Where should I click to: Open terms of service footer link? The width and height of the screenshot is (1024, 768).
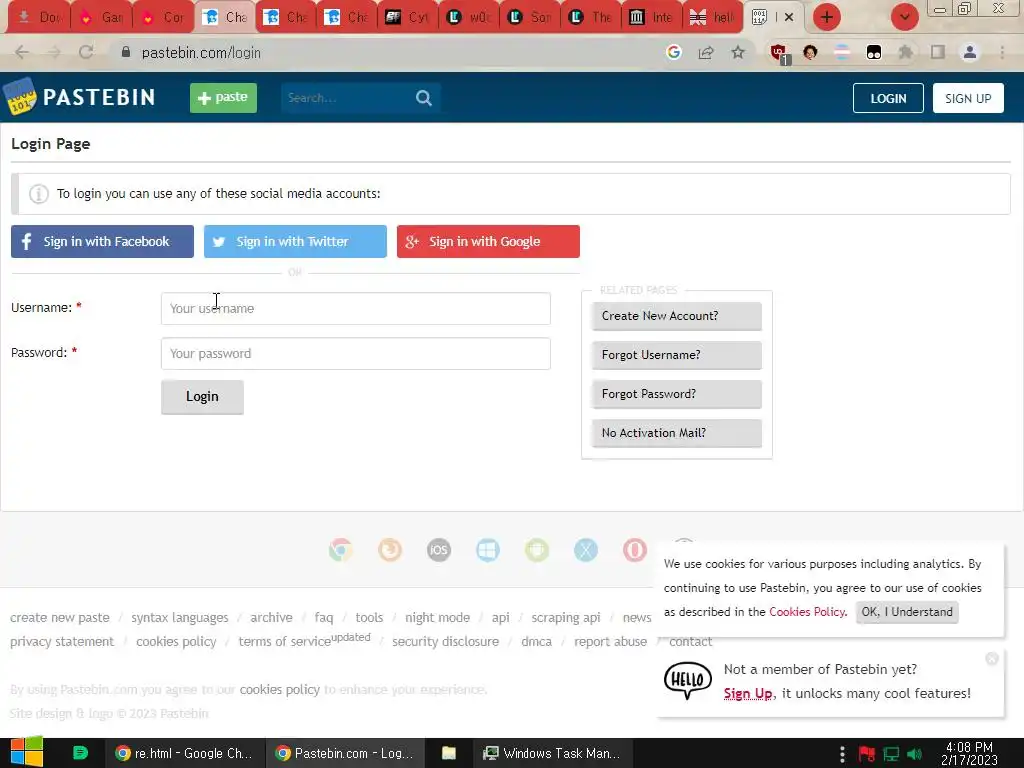coord(285,642)
